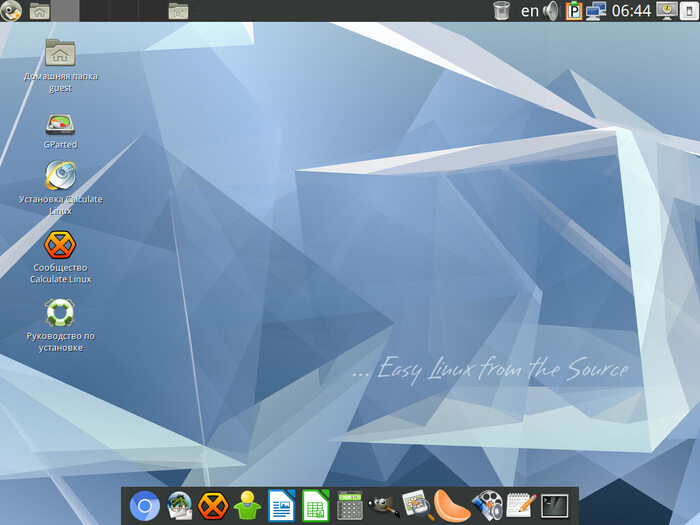The height and width of the screenshot is (525, 700).
Task: Open LibreOffice Calc from the dock
Action: coord(316,506)
